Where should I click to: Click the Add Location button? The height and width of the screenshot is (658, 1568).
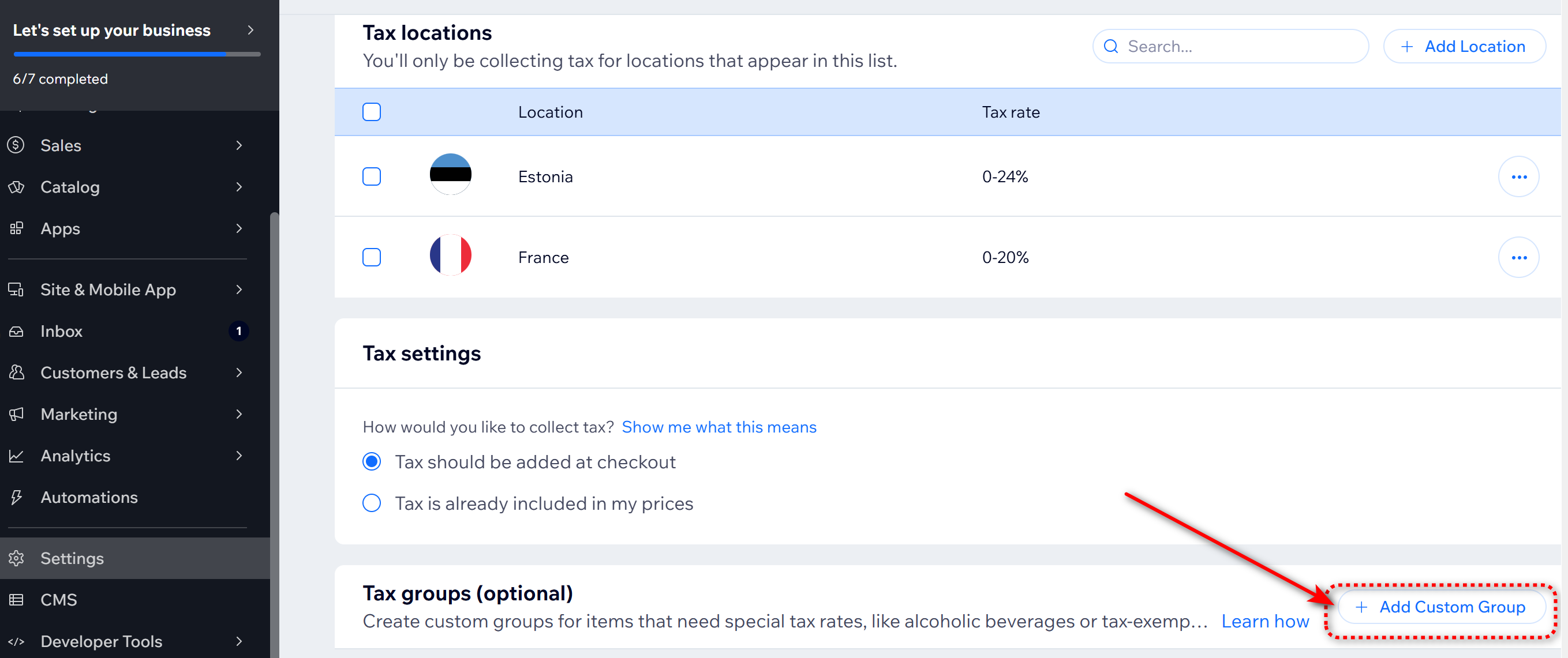(x=1464, y=47)
